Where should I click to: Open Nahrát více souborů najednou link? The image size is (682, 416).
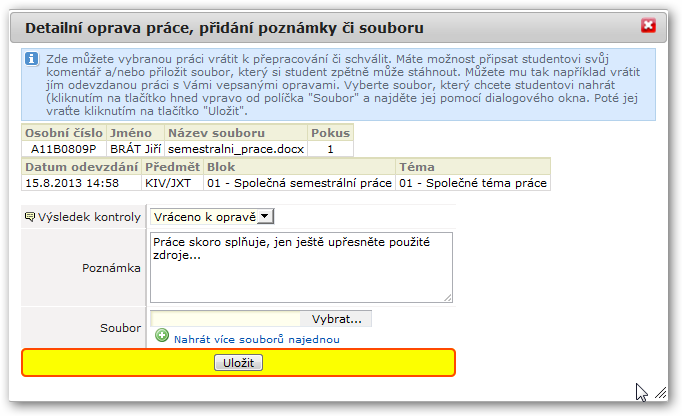[x=257, y=339]
